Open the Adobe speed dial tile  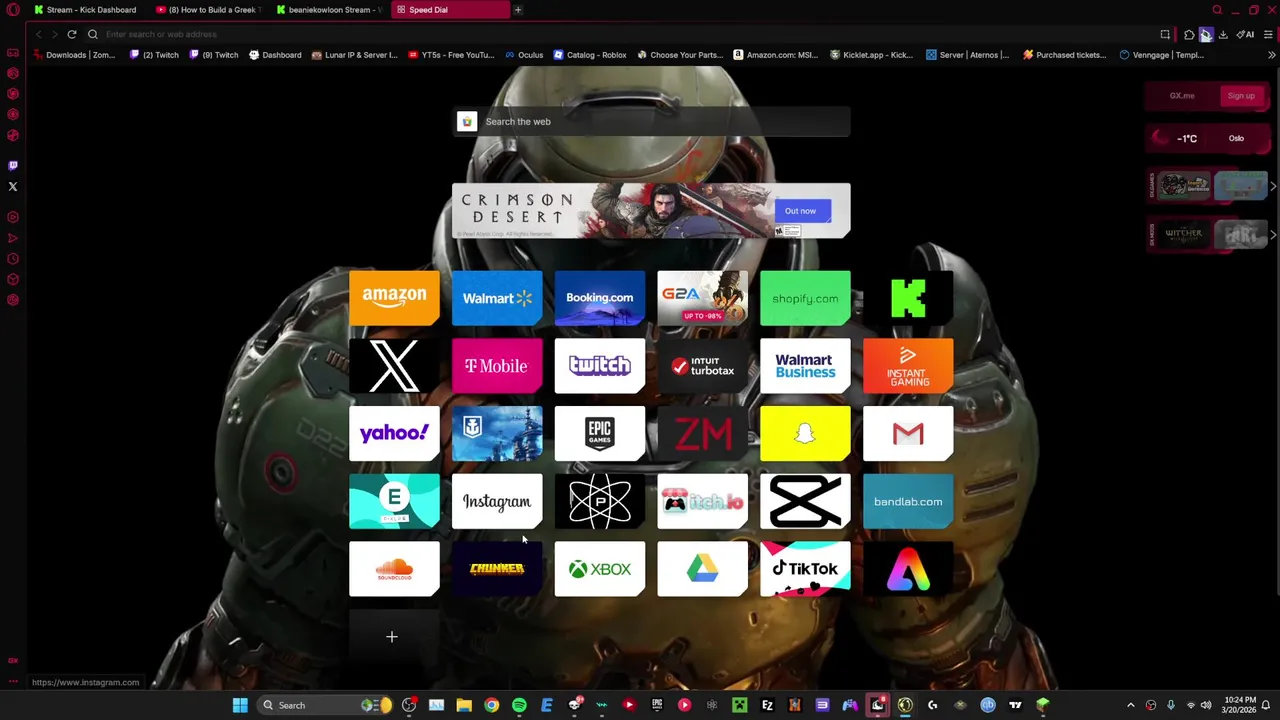[x=908, y=569]
